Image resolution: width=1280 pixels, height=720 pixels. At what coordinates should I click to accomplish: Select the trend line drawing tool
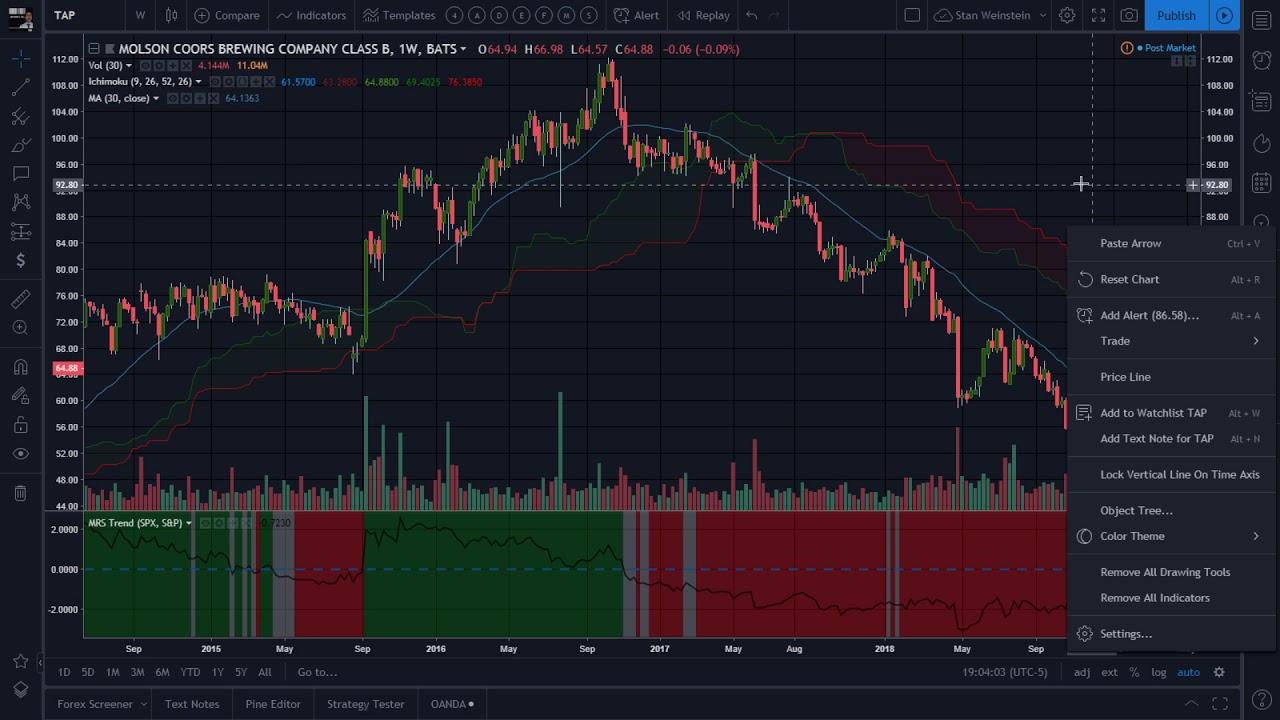pyautogui.click(x=20, y=88)
